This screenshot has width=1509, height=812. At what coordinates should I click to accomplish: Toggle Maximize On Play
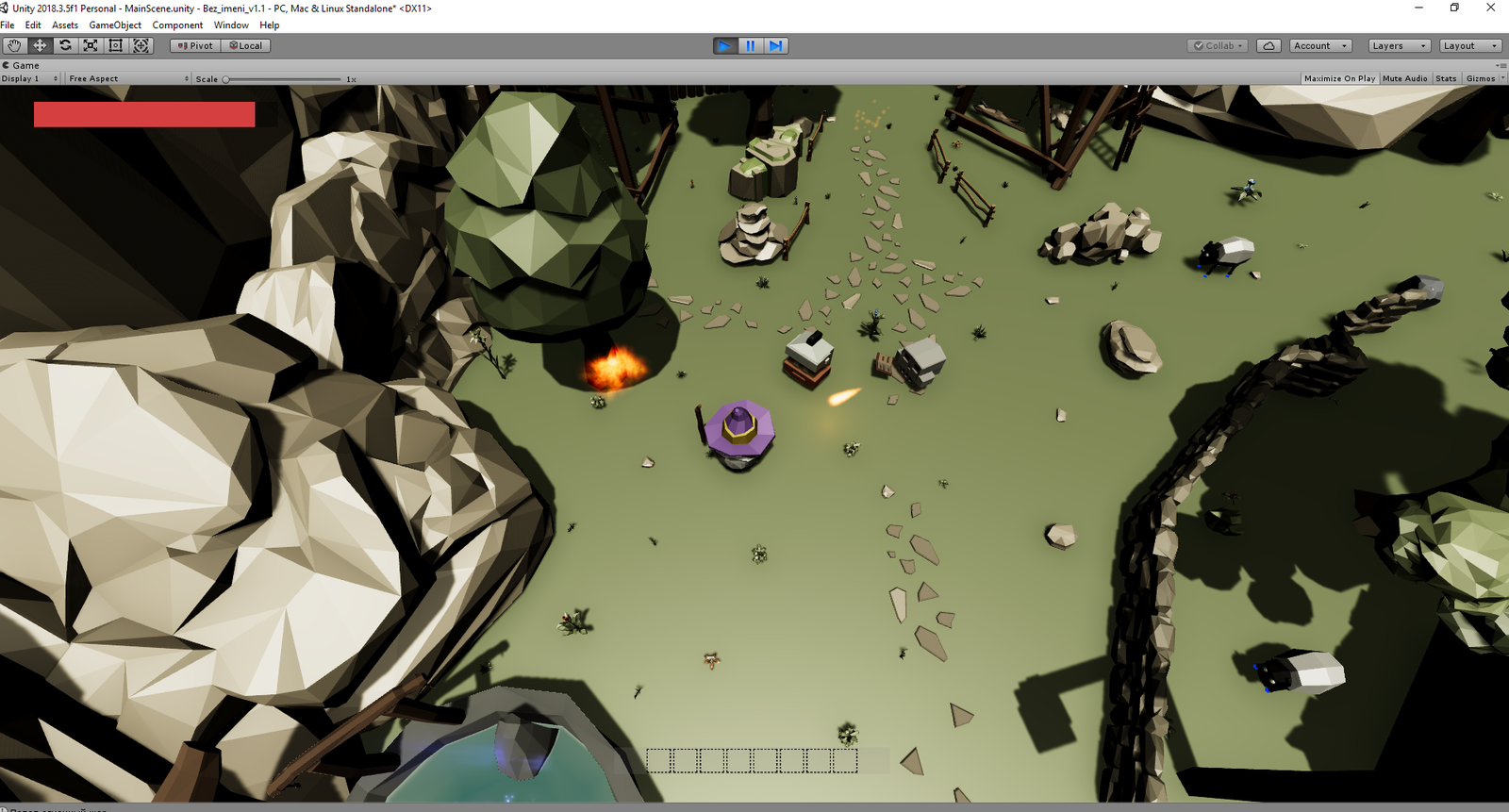click(1339, 78)
